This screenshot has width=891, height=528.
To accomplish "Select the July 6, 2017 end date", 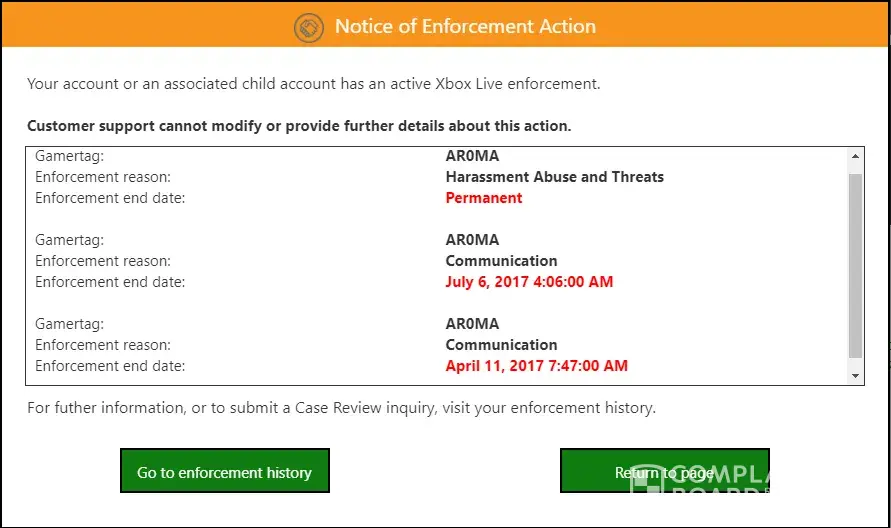I will (x=529, y=282).
